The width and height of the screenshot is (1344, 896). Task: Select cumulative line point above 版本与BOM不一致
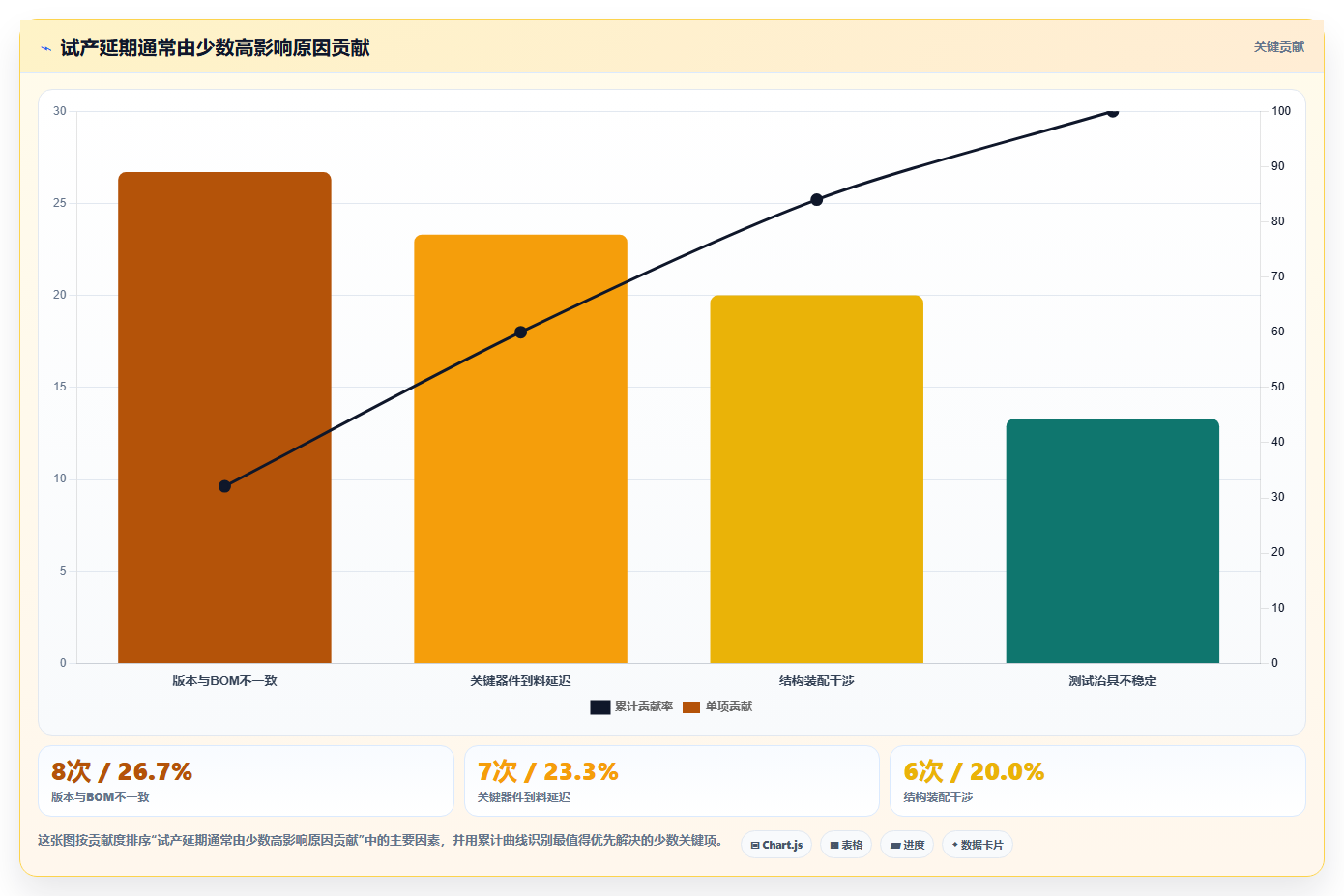click(x=224, y=486)
